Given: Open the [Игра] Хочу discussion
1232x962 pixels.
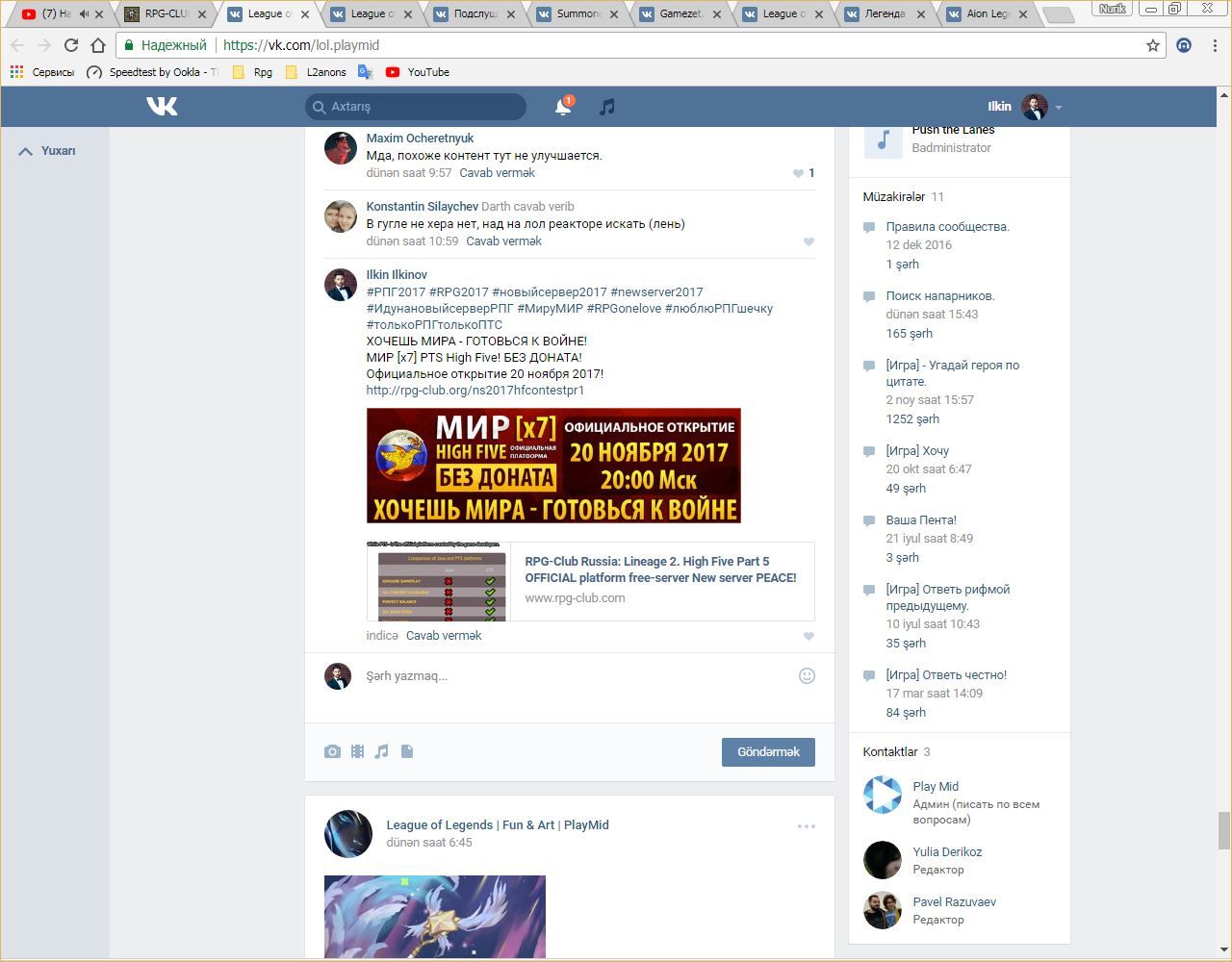Looking at the screenshot, I should (x=917, y=451).
